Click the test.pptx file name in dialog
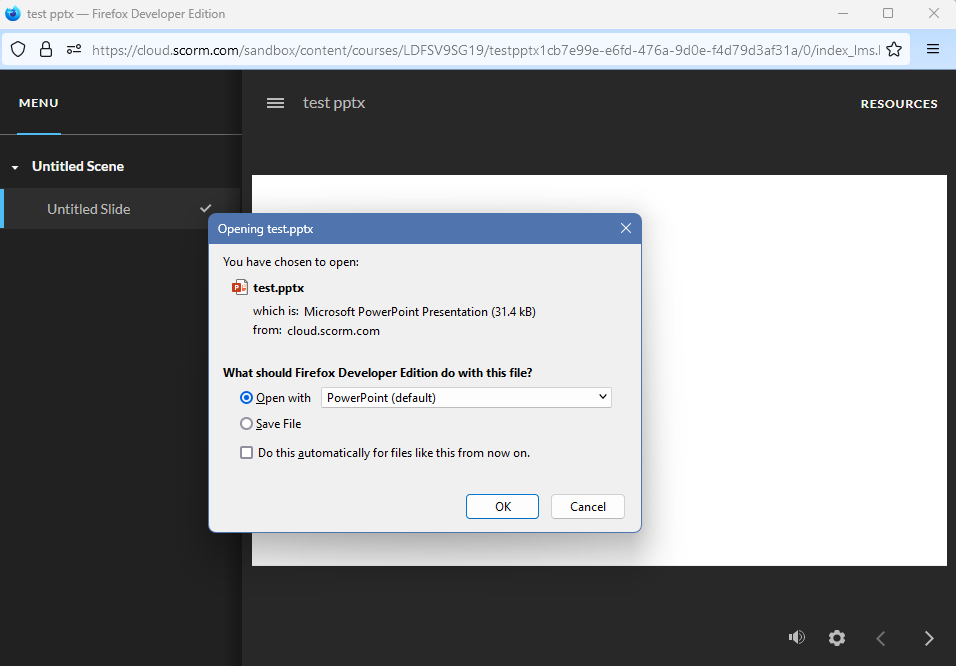 (x=279, y=288)
